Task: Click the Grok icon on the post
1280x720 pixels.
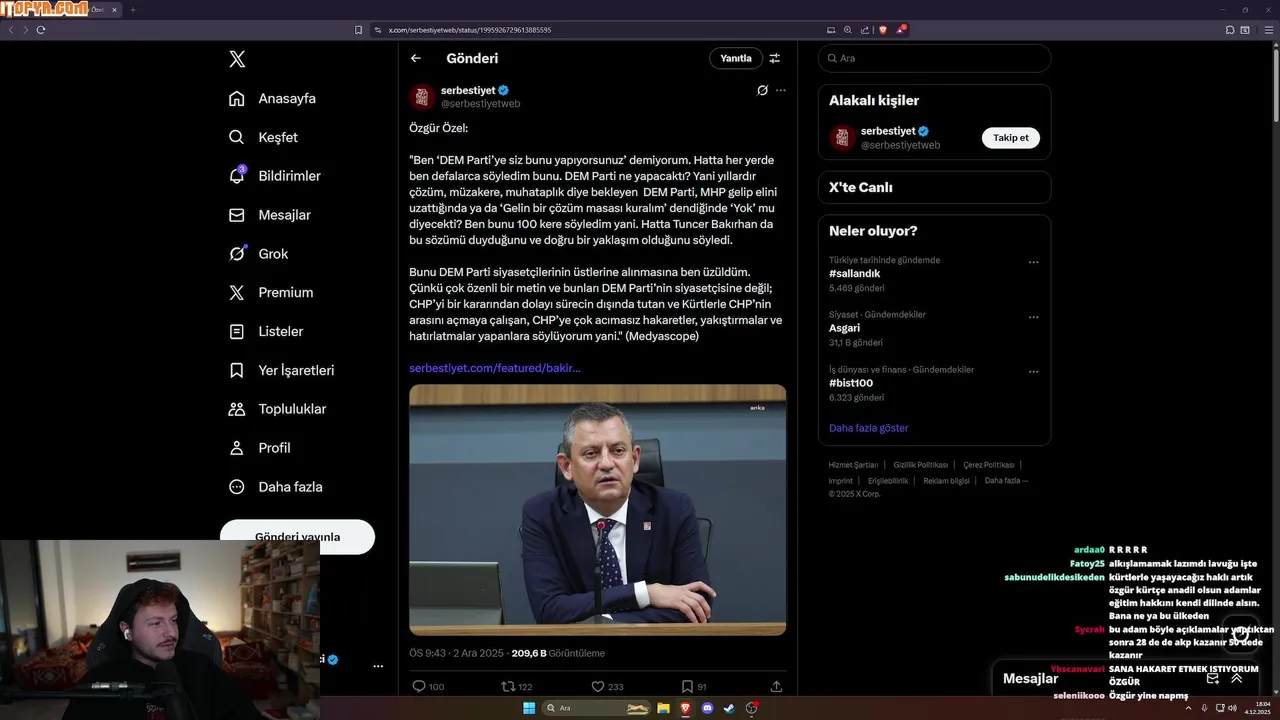Action: coord(762,90)
